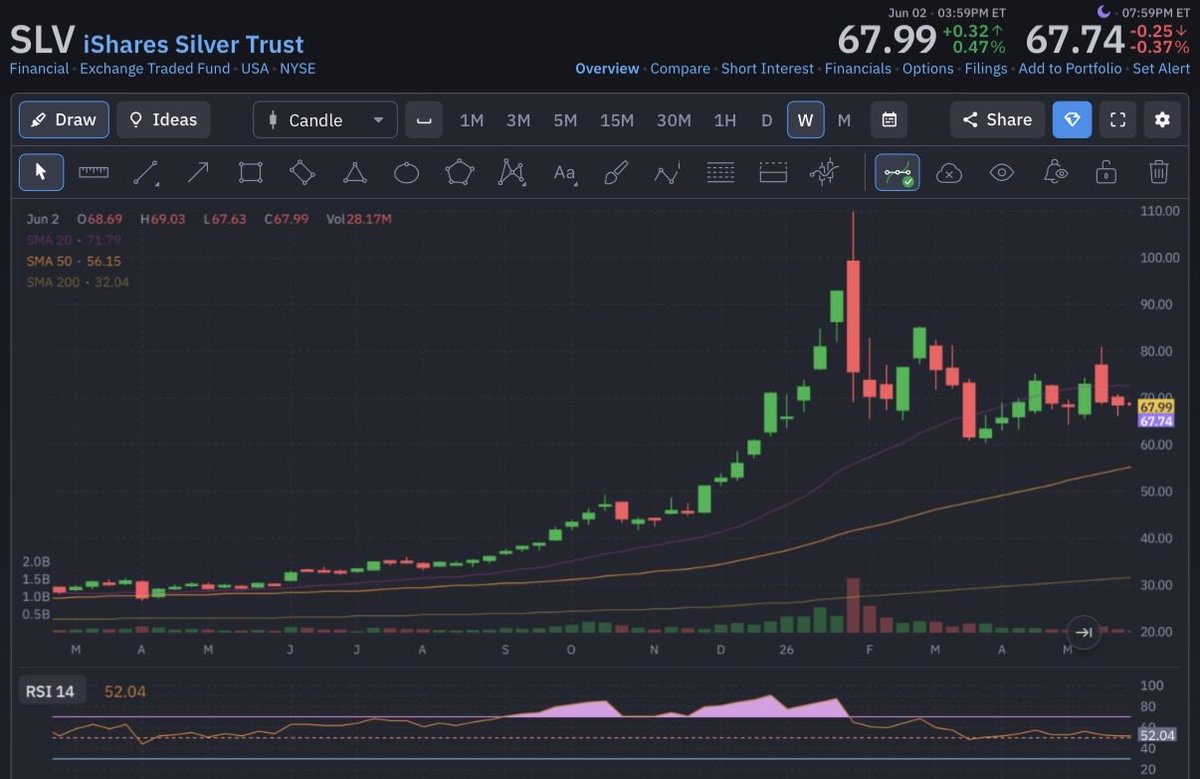Select the trend line tool

[x=146, y=173]
